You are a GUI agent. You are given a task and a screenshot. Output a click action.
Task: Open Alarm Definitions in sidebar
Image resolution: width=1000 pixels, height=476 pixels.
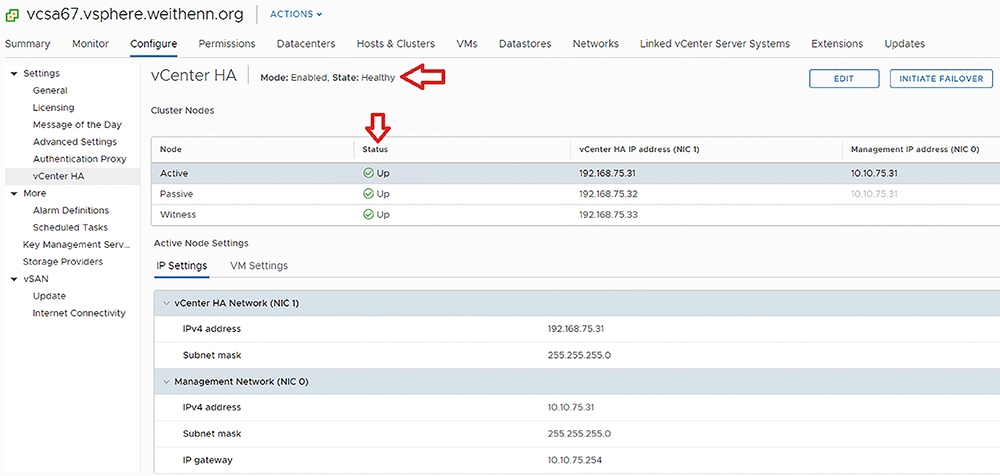coord(71,210)
